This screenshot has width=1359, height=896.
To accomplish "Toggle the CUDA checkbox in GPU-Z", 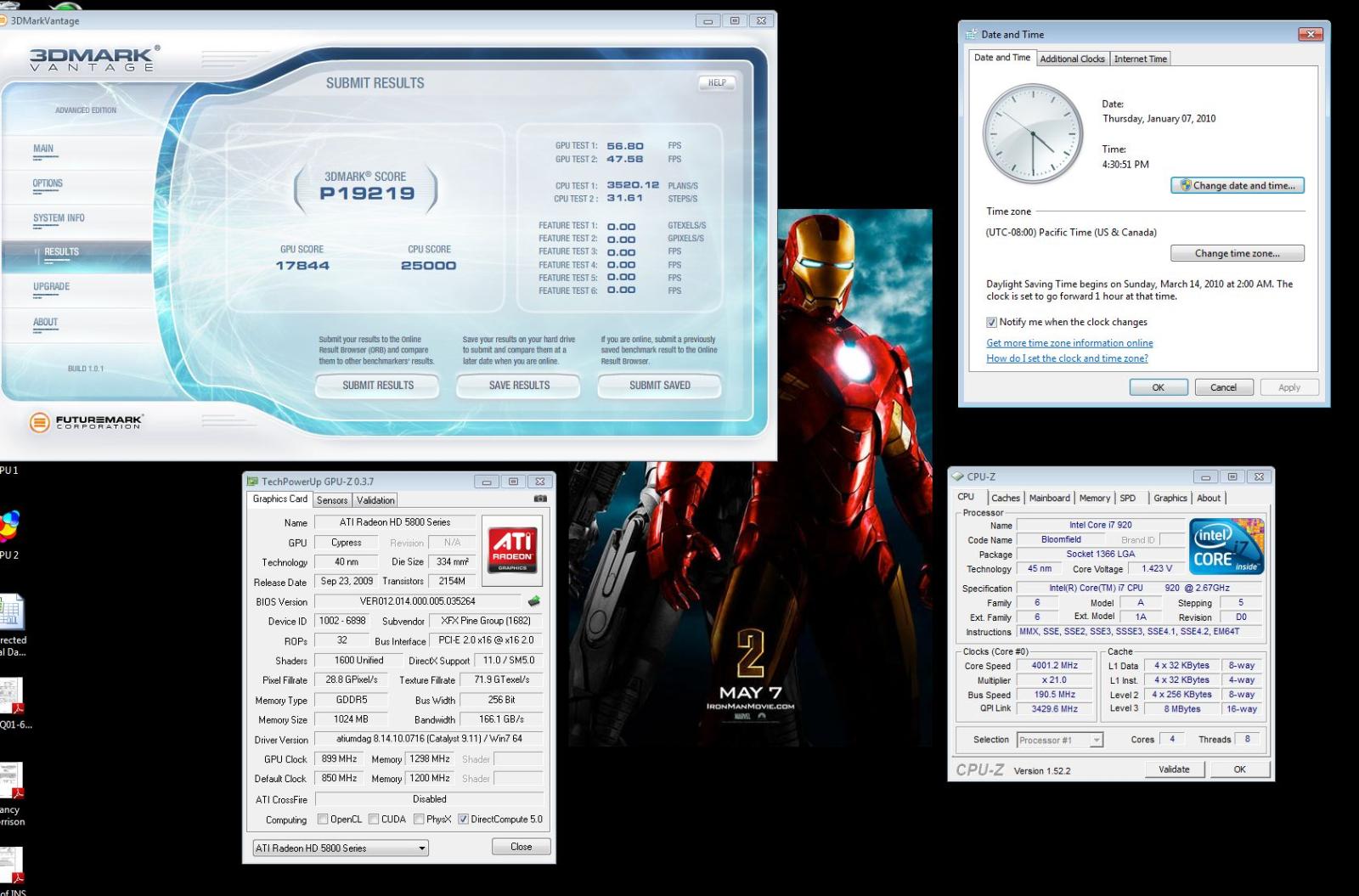I will [373, 820].
